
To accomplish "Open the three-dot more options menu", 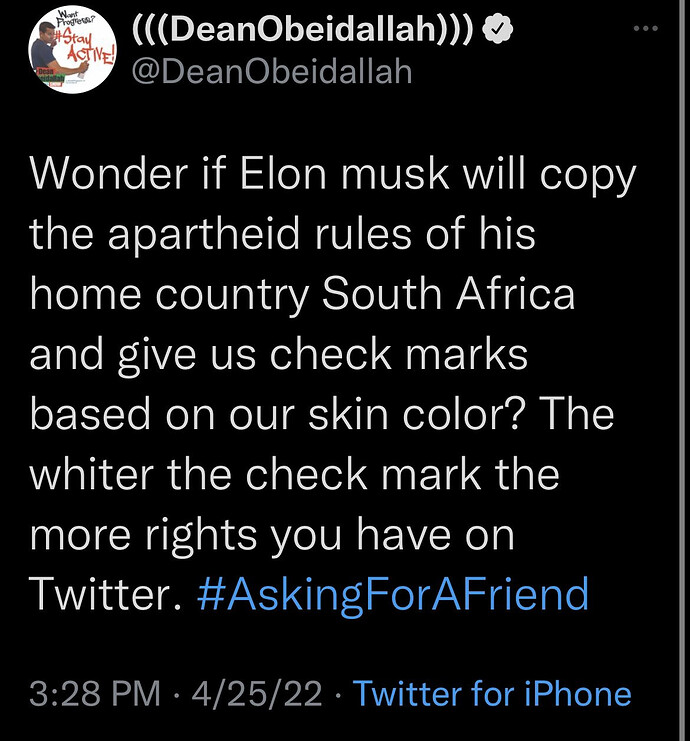I will (x=646, y=29).
